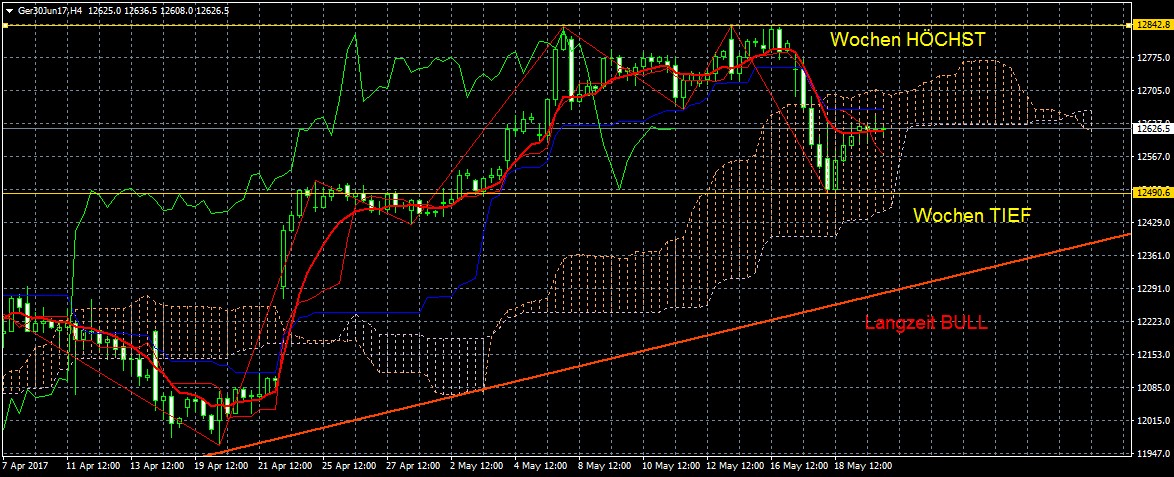1174x477 pixels.
Task: Select the 'Langzeit BULL' text label
Action: click(926, 324)
